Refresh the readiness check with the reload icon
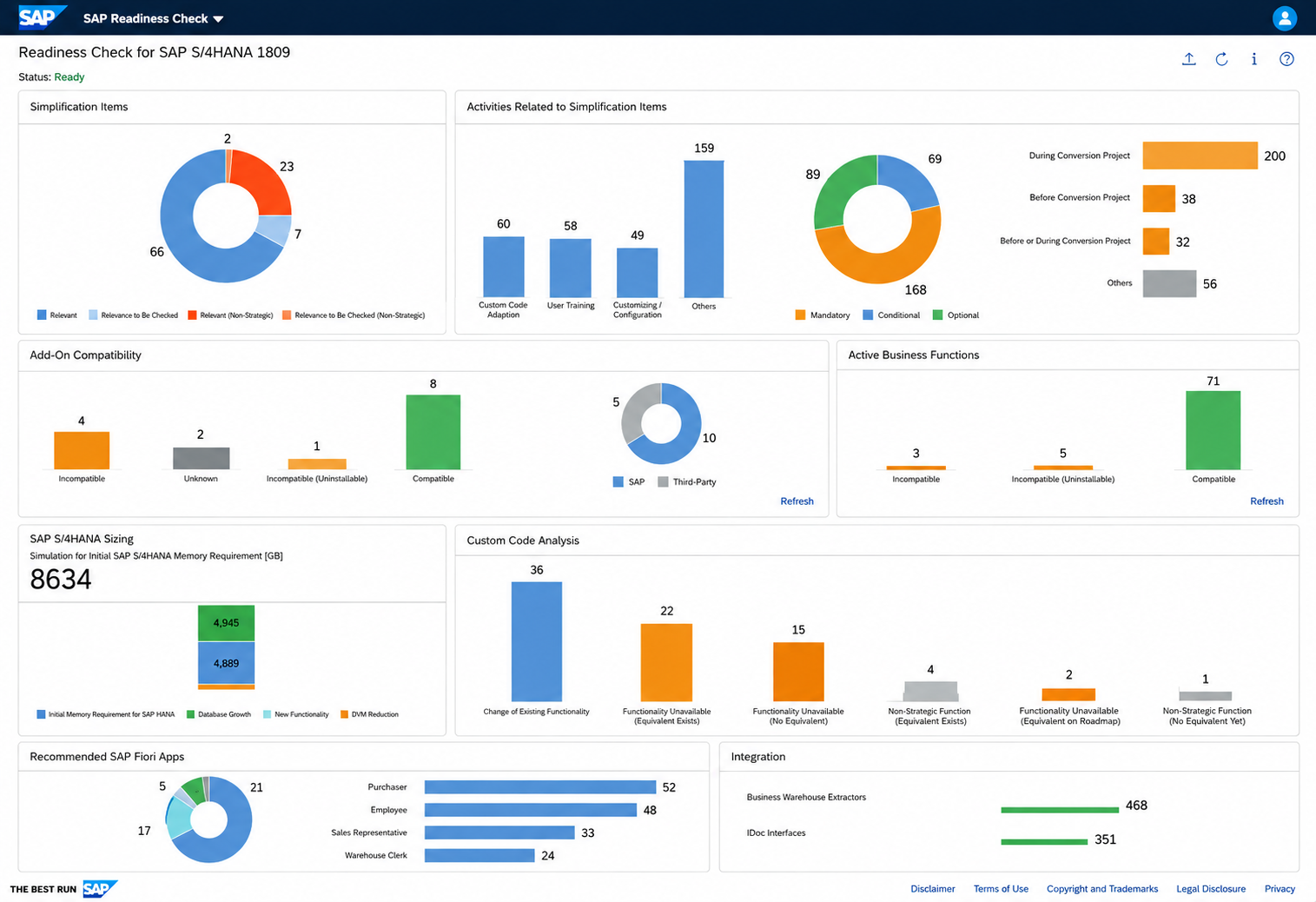Screen dimensions: 1316x902 coord(1221,59)
